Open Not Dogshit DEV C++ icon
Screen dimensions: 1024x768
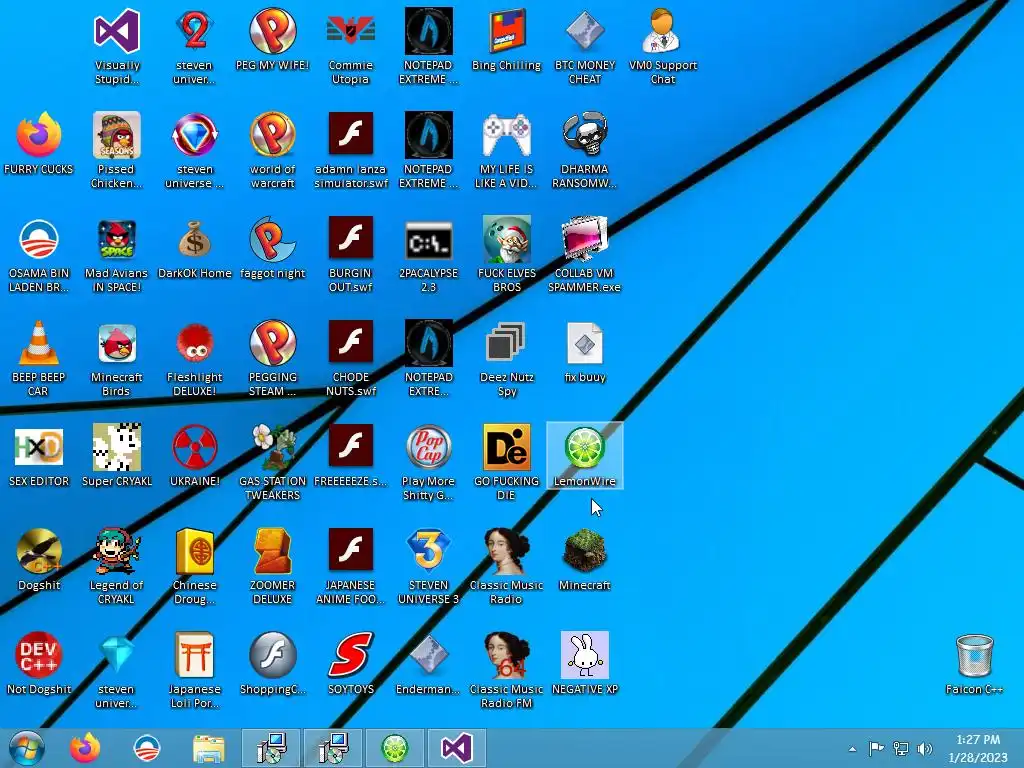pyautogui.click(x=39, y=664)
